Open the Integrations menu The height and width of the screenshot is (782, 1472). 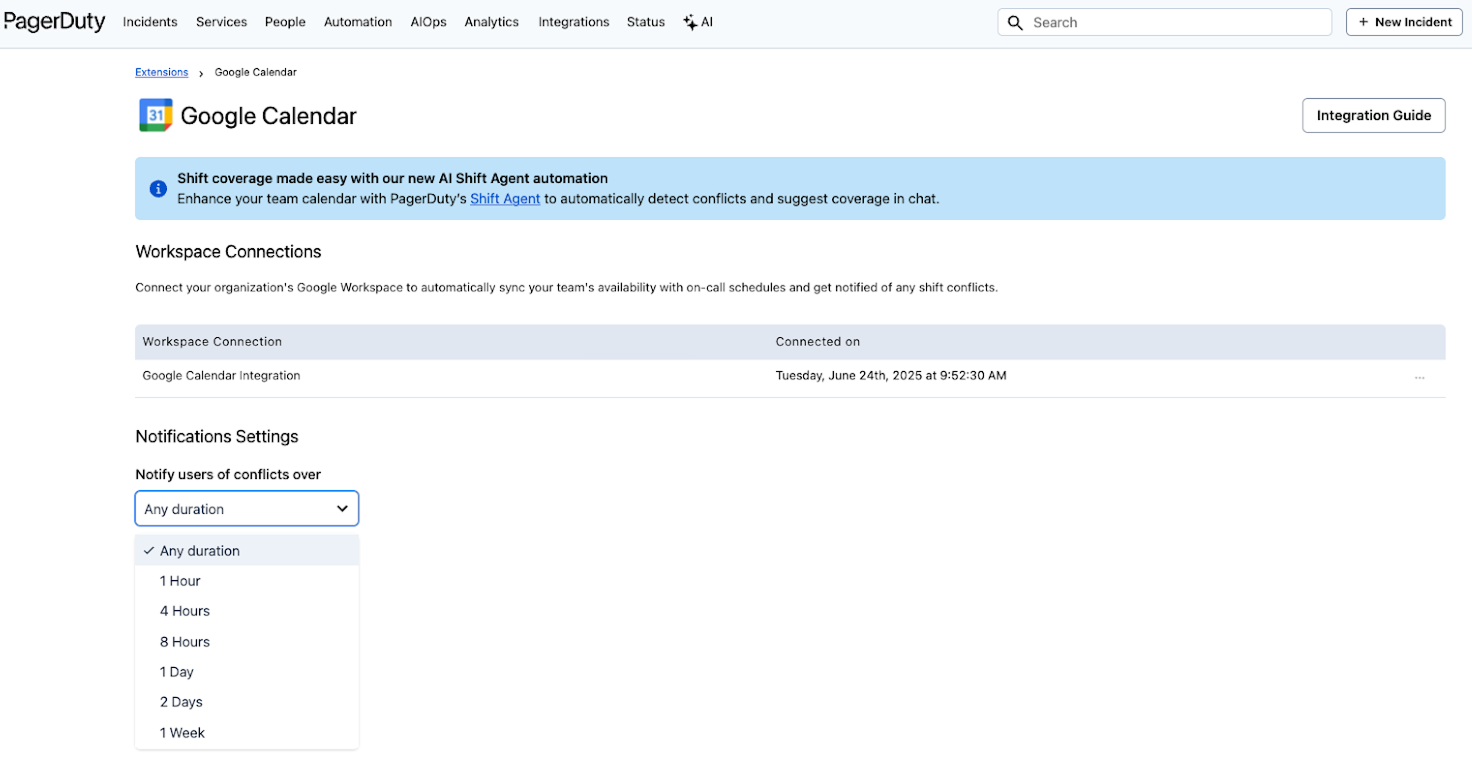[x=573, y=21]
